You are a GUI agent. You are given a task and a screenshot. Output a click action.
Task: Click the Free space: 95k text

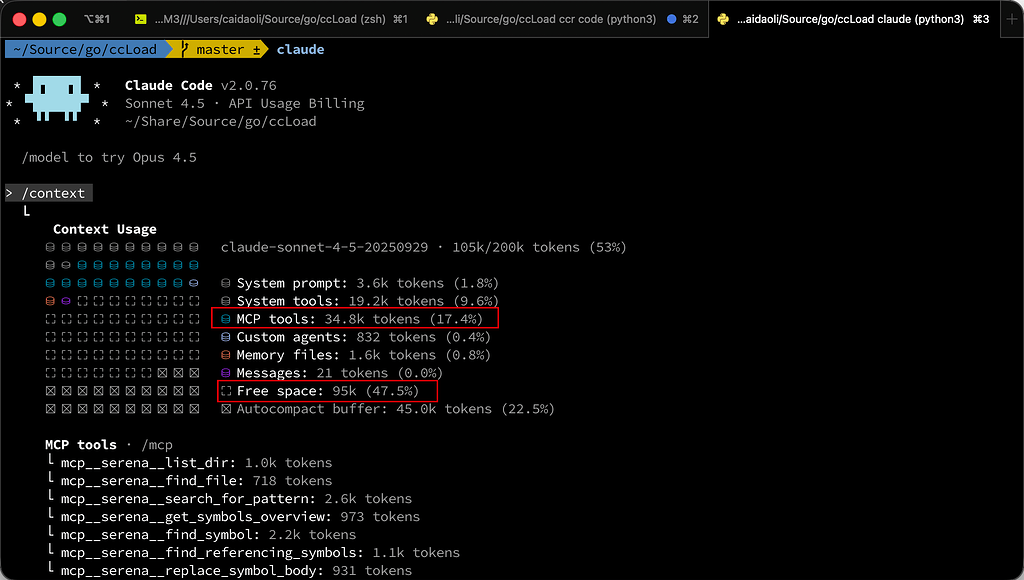tap(328, 391)
